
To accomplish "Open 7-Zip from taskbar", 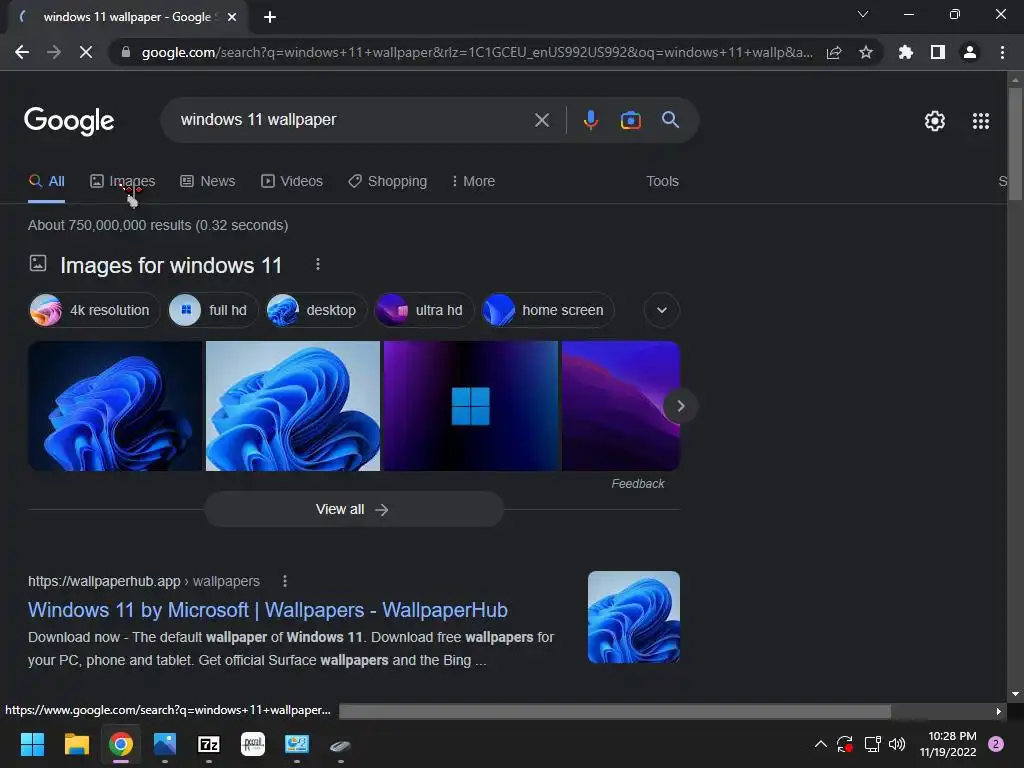I will [209, 744].
